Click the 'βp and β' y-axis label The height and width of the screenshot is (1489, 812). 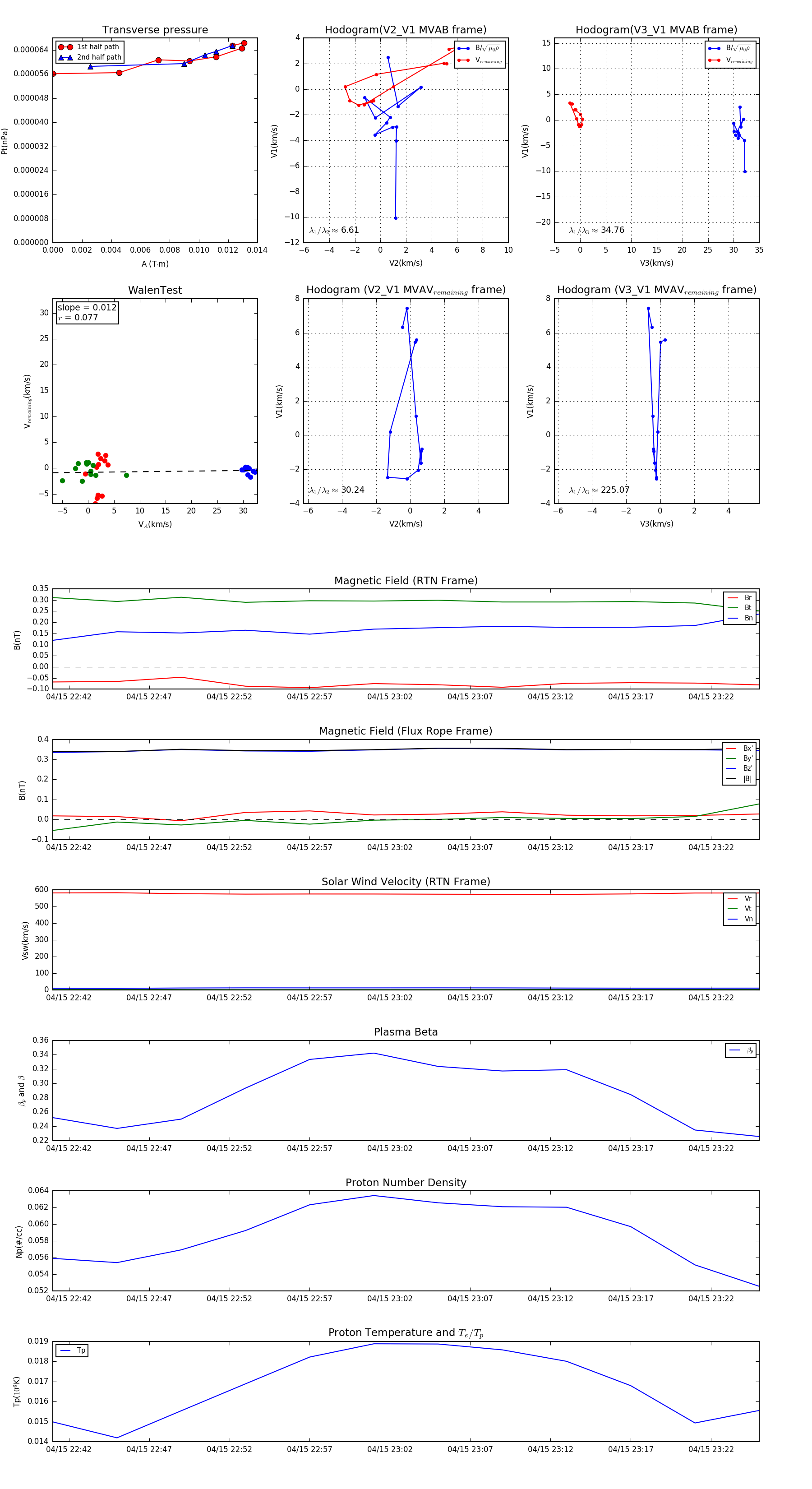21,1090
